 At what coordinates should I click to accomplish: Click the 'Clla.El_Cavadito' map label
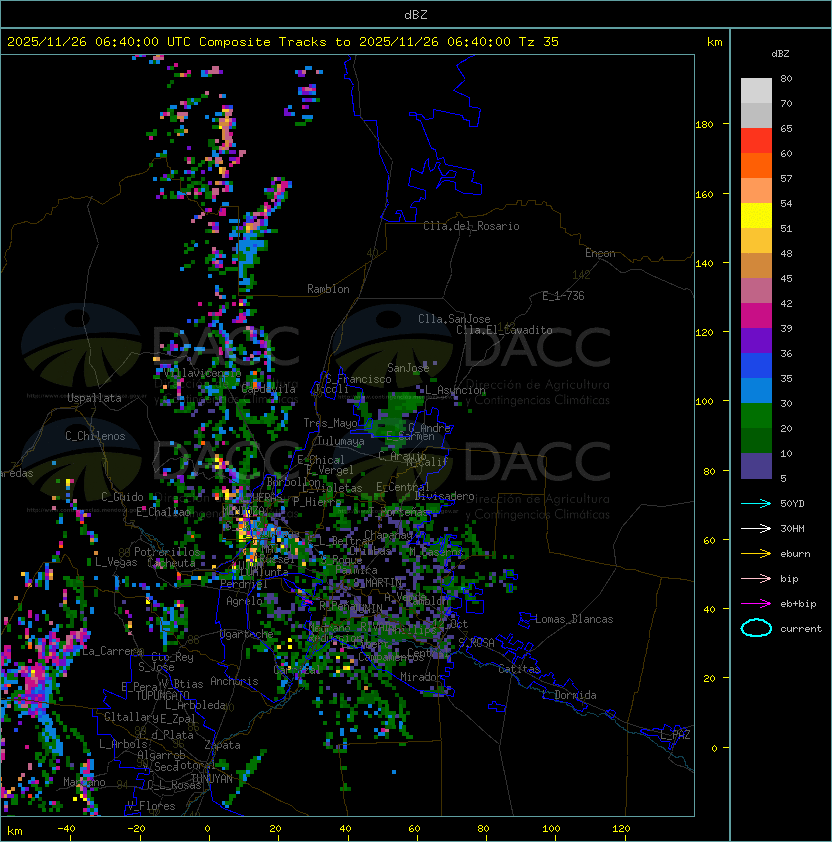point(504,330)
